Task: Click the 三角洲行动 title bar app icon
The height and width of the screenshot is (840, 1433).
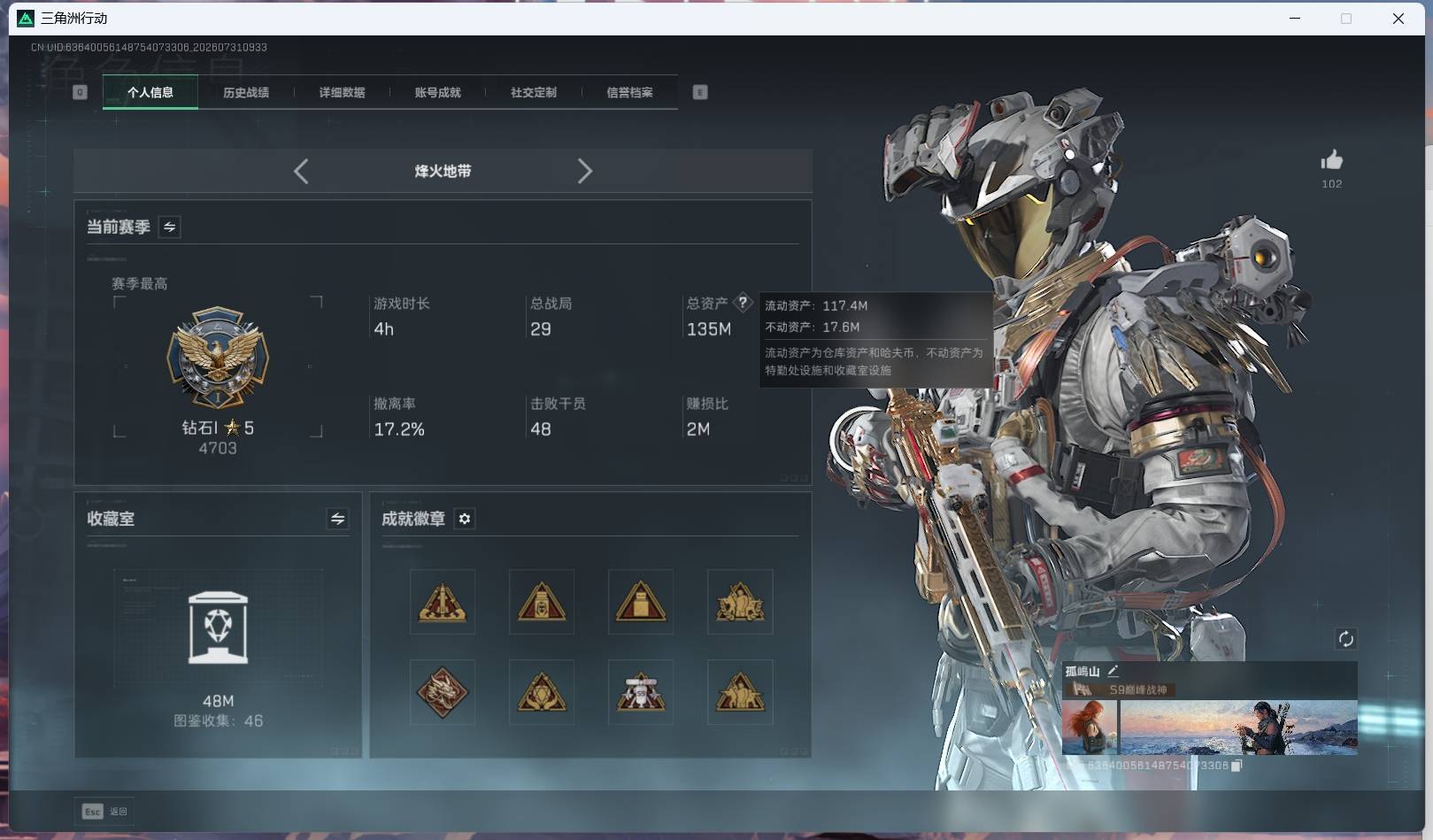Action: (26, 19)
